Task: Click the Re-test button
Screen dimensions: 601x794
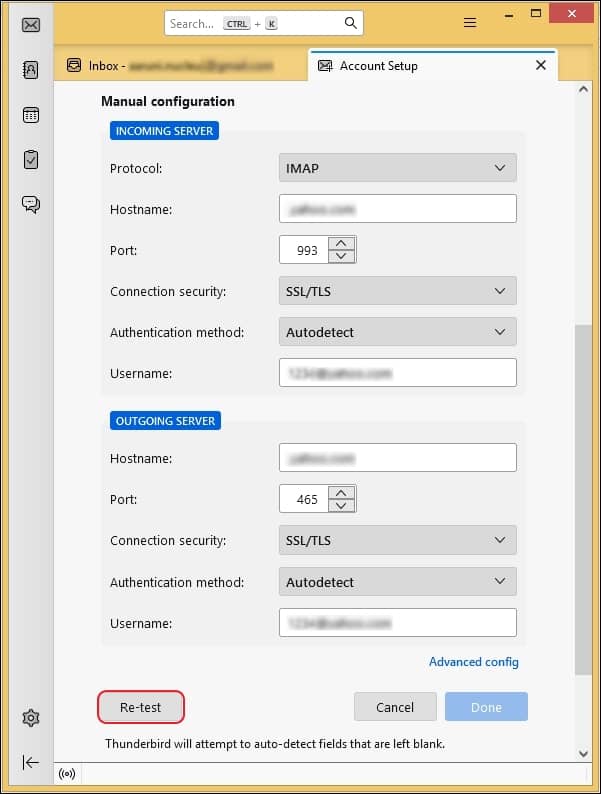Action: click(x=141, y=707)
